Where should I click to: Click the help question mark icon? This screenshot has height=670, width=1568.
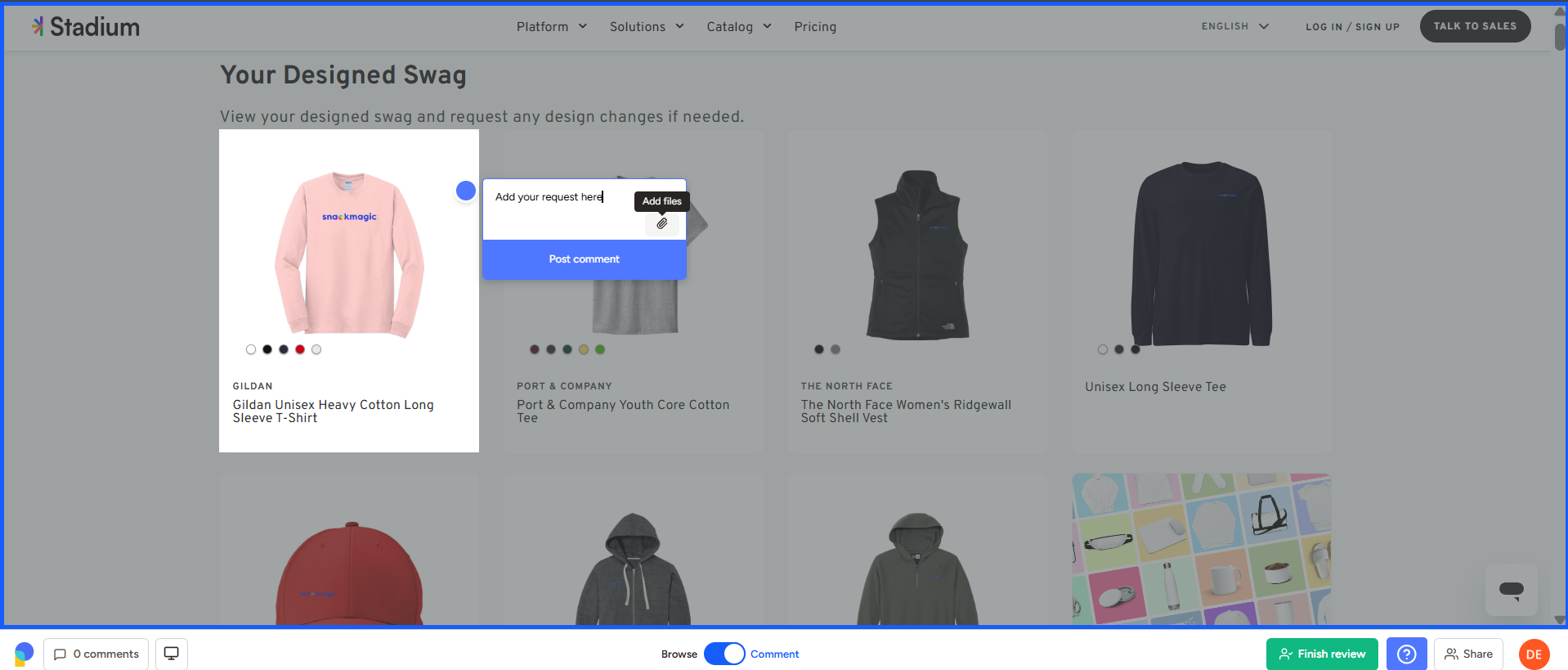(1406, 654)
